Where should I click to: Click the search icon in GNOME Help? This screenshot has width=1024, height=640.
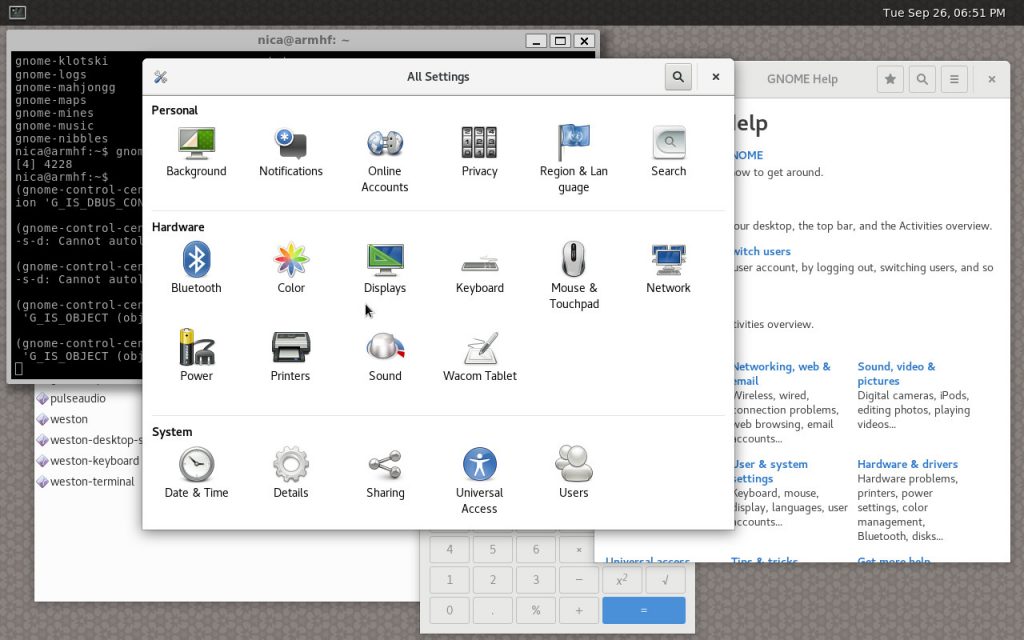pos(922,79)
